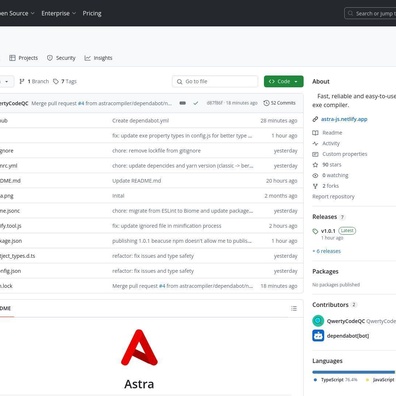Open Activity in About section
396x396 pixels.
click(x=331, y=143)
